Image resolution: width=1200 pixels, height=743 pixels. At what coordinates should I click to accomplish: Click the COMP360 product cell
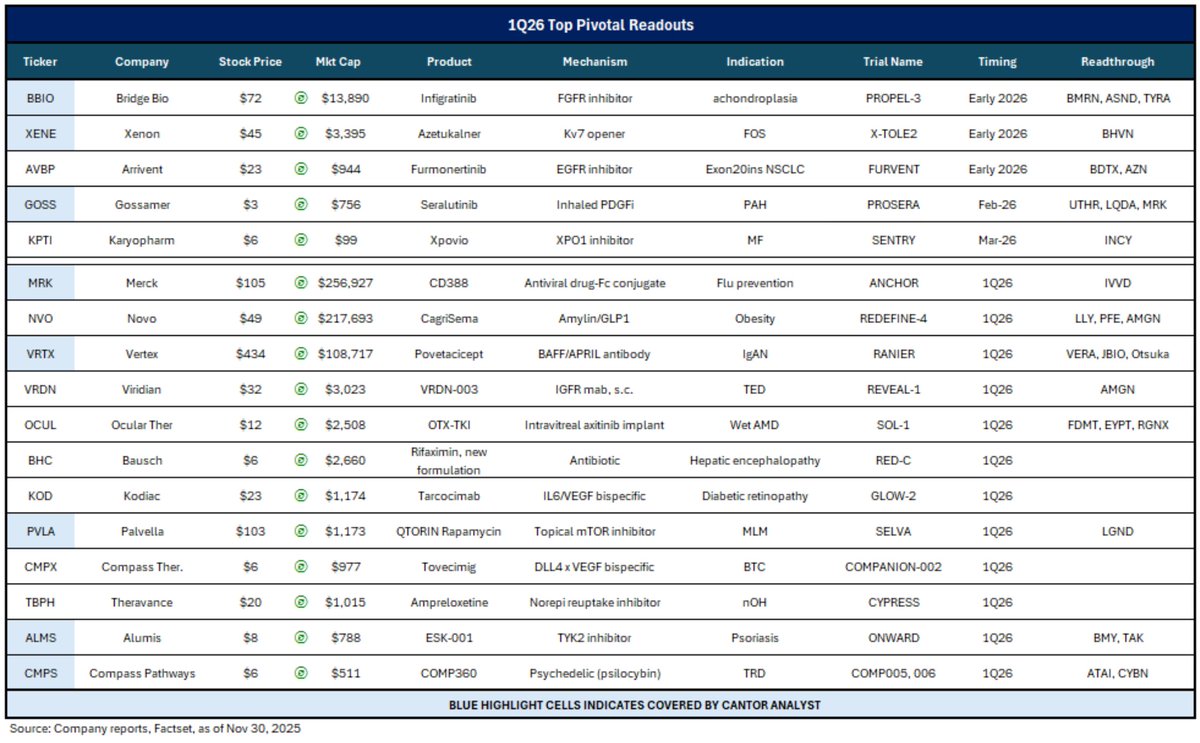coord(449,673)
